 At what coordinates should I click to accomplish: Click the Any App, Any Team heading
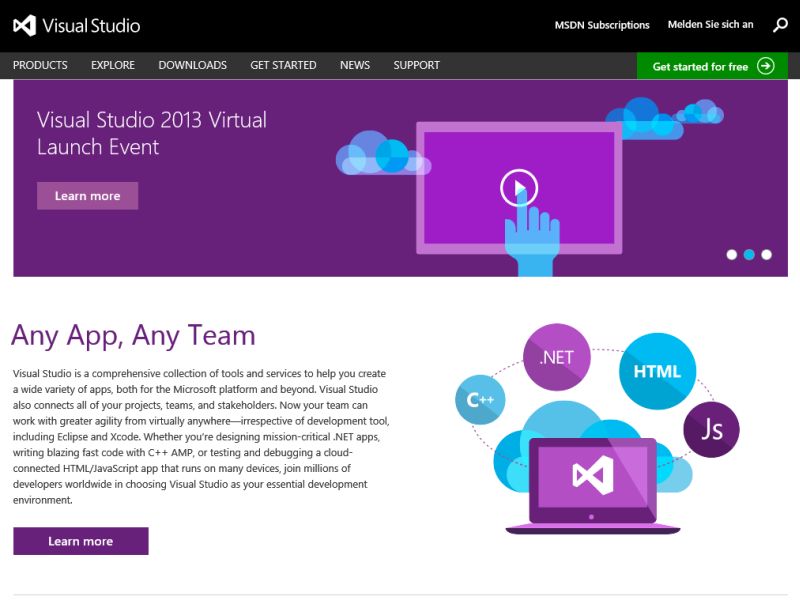(133, 336)
